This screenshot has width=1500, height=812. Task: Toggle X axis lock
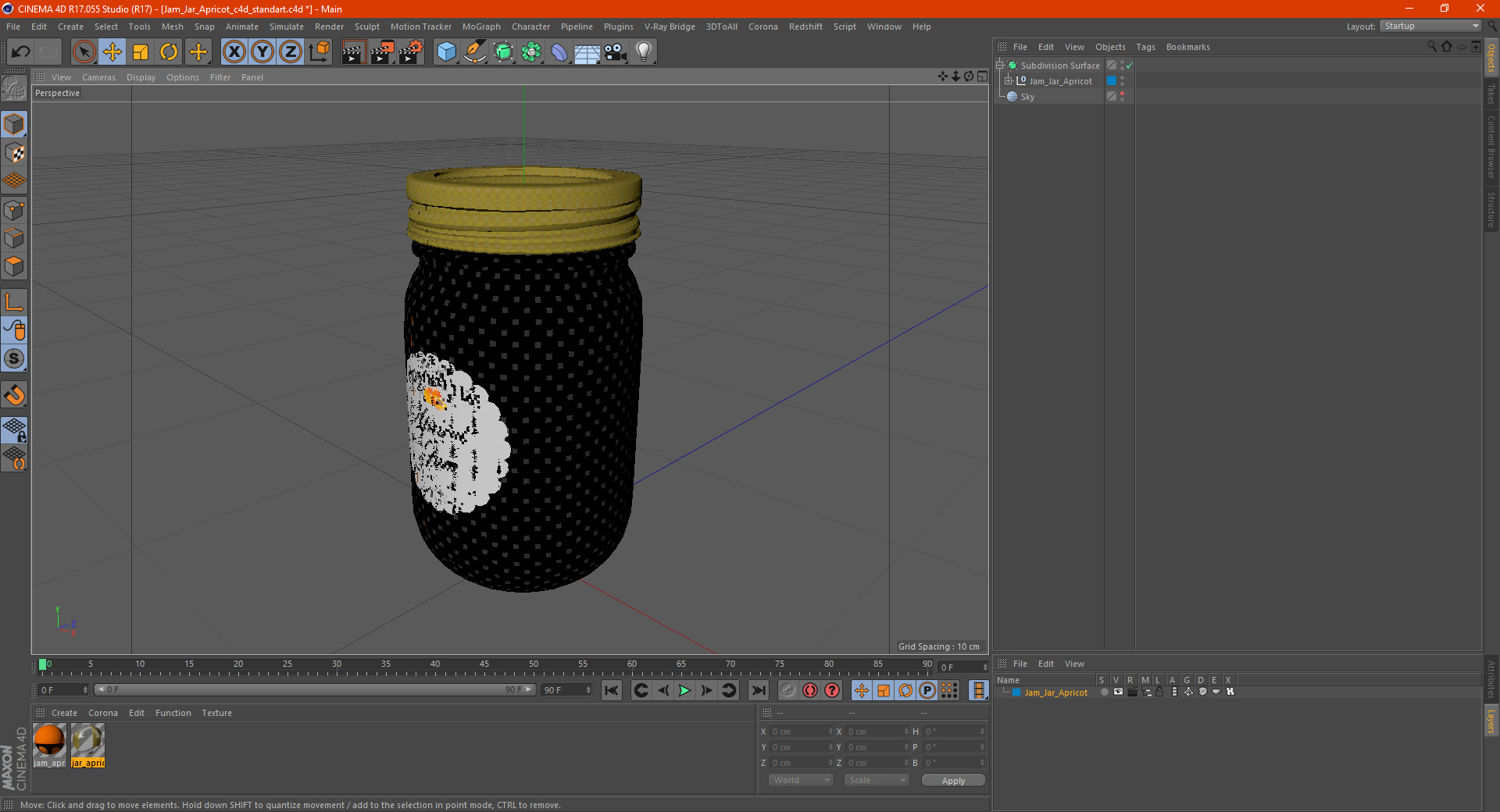click(x=234, y=52)
